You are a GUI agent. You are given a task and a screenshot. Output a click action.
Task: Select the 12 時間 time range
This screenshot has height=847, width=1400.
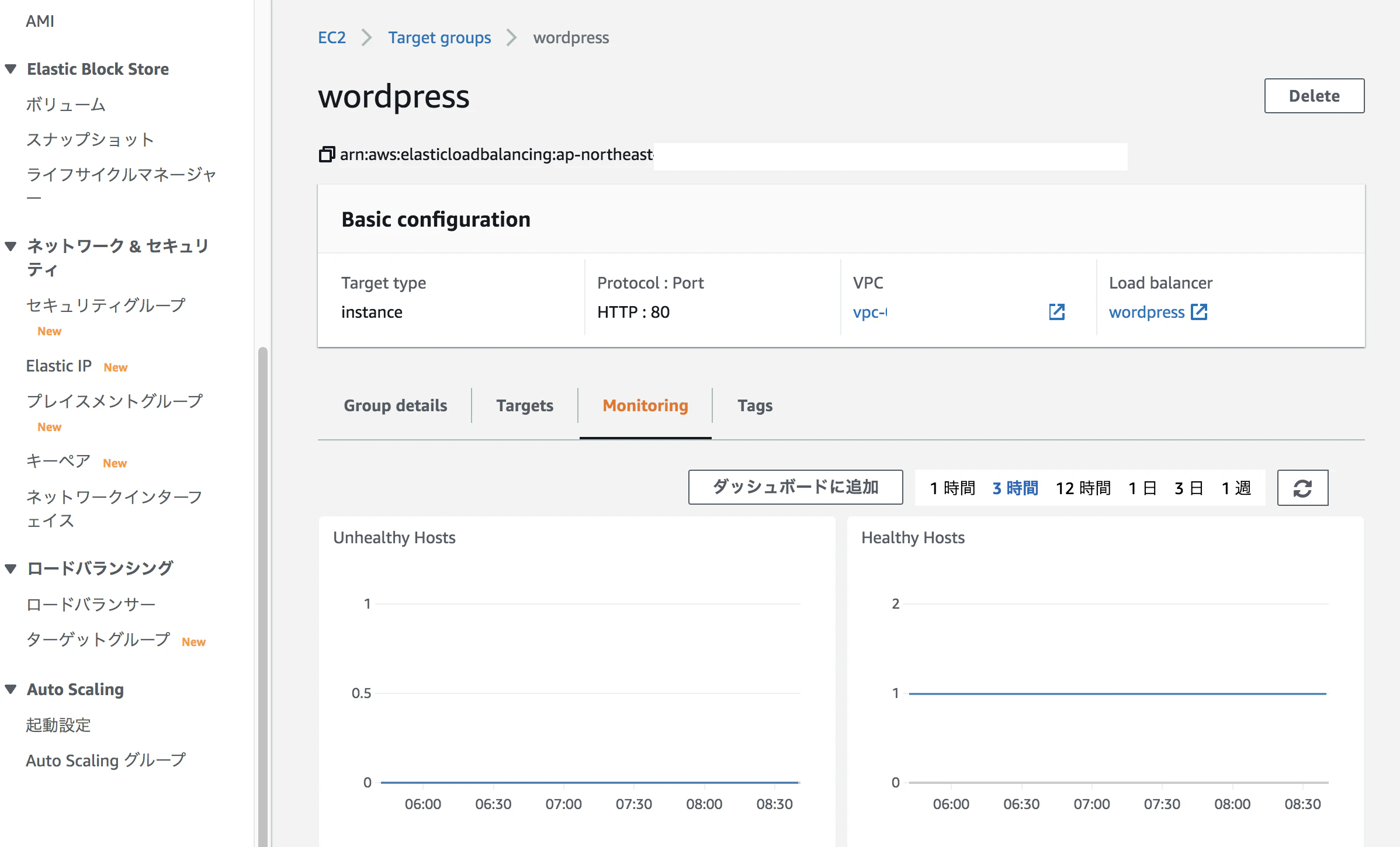1083,488
